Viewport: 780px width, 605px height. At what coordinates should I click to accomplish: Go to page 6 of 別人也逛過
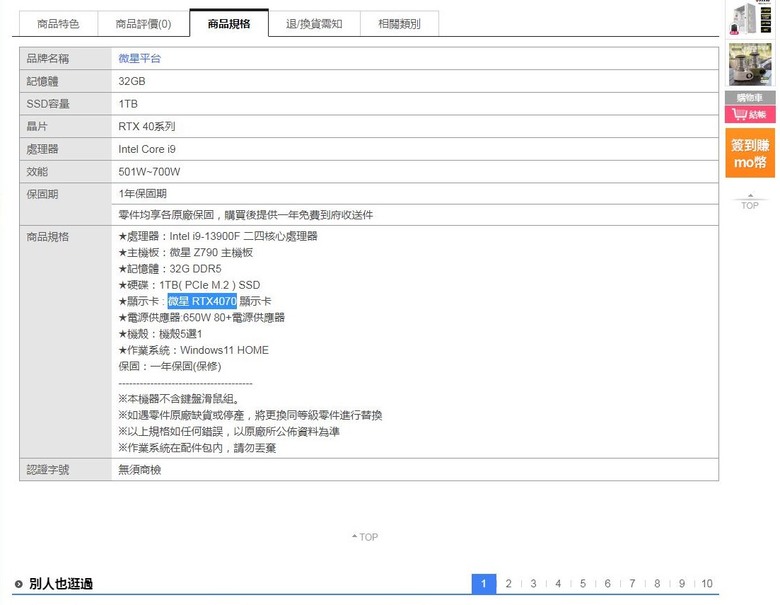coord(607,584)
